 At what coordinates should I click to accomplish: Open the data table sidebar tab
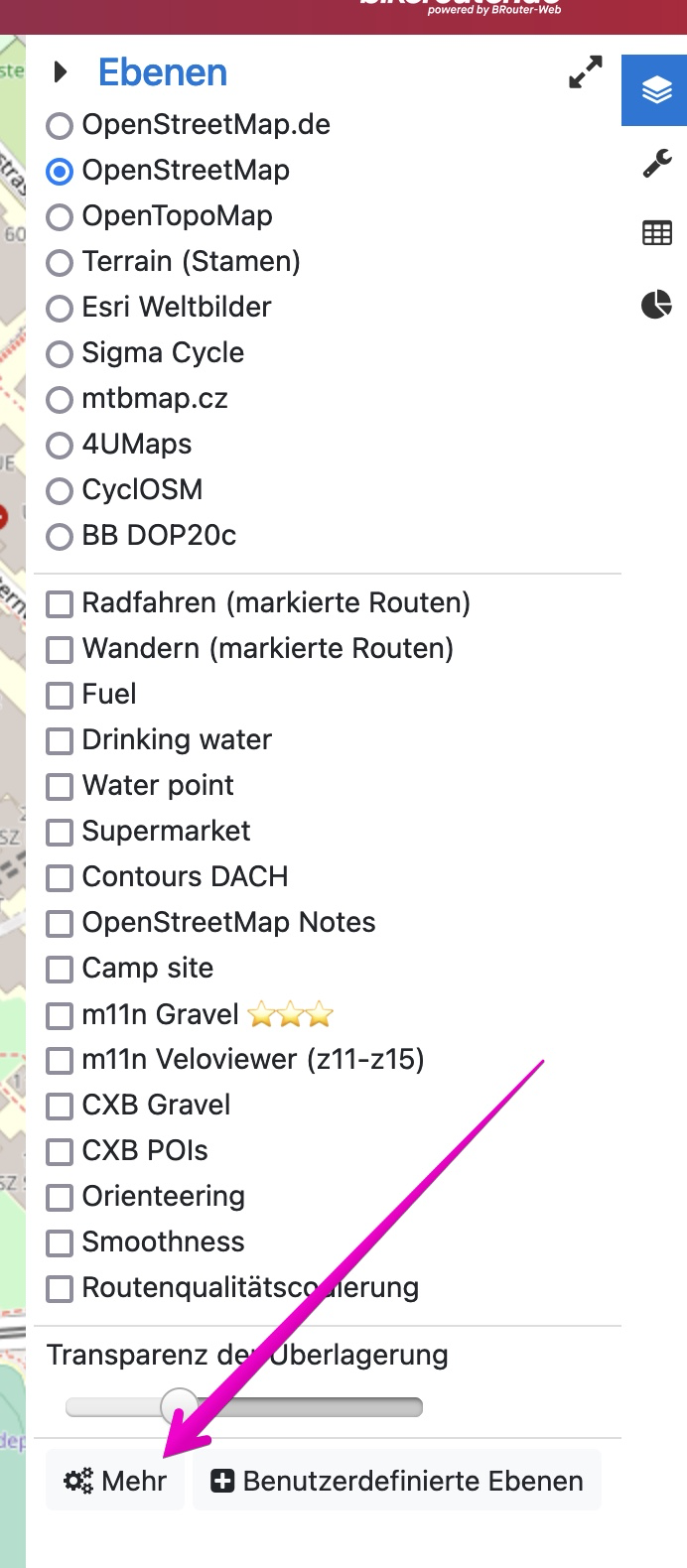click(x=656, y=233)
